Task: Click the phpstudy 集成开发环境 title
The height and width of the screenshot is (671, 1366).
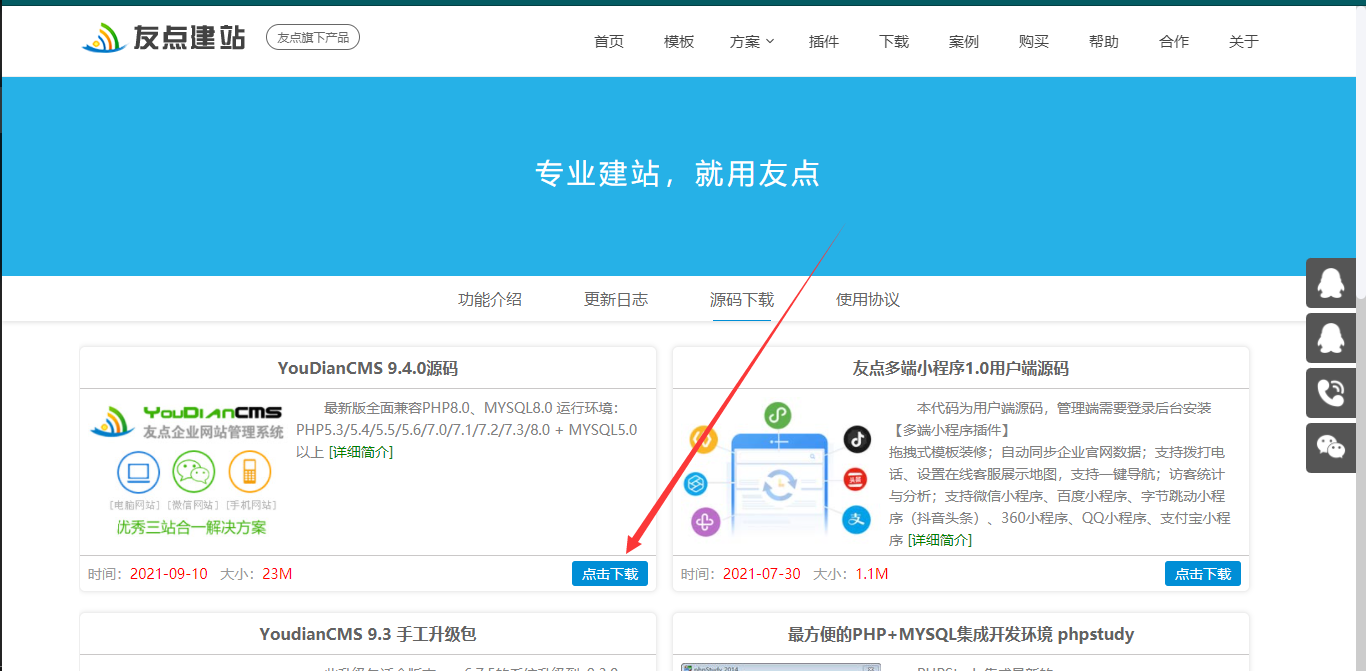Action: click(x=961, y=634)
